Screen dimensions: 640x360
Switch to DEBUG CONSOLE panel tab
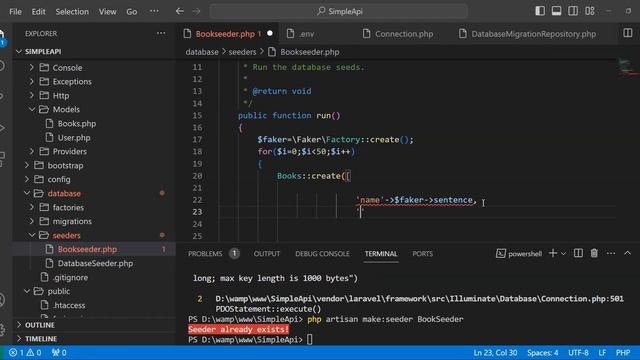(322, 253)
